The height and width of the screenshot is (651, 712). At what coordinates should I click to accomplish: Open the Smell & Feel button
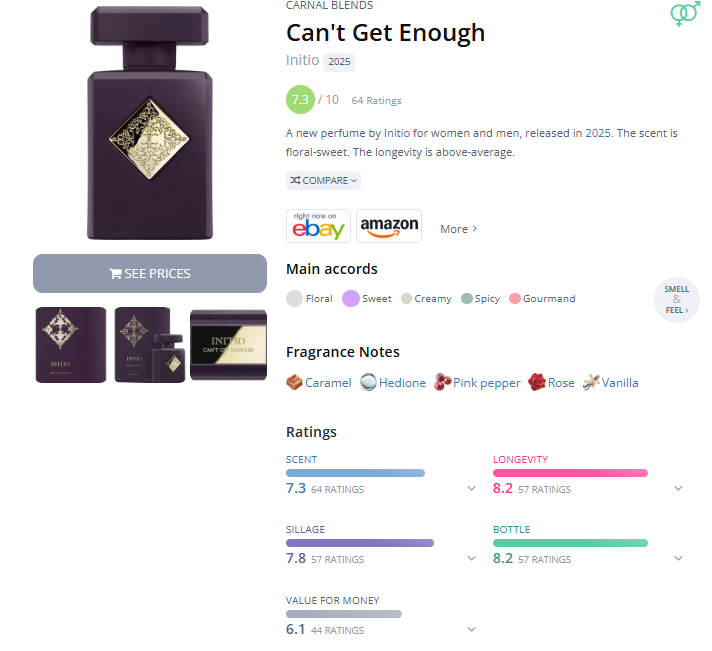(x=677, y=298)
